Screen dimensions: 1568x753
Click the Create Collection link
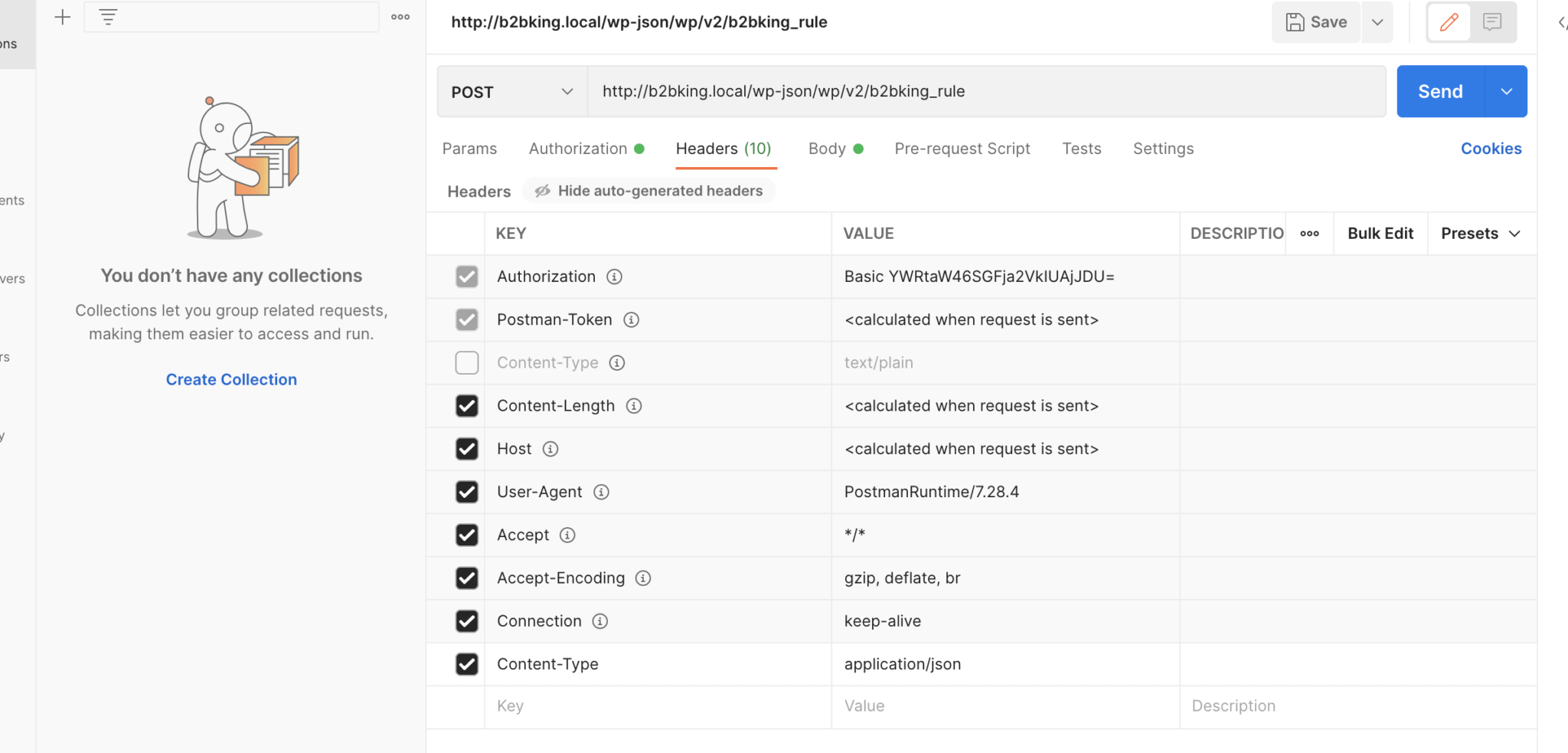pos(231,380)
